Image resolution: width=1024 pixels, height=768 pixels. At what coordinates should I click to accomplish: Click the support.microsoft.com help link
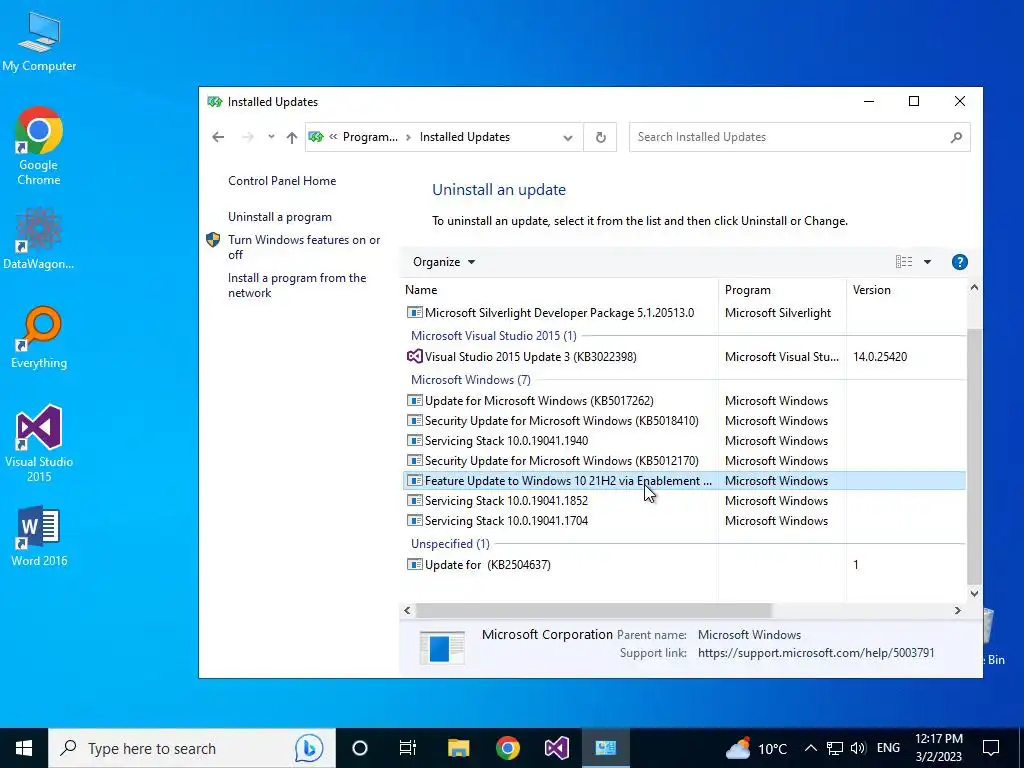coord(816,652)
